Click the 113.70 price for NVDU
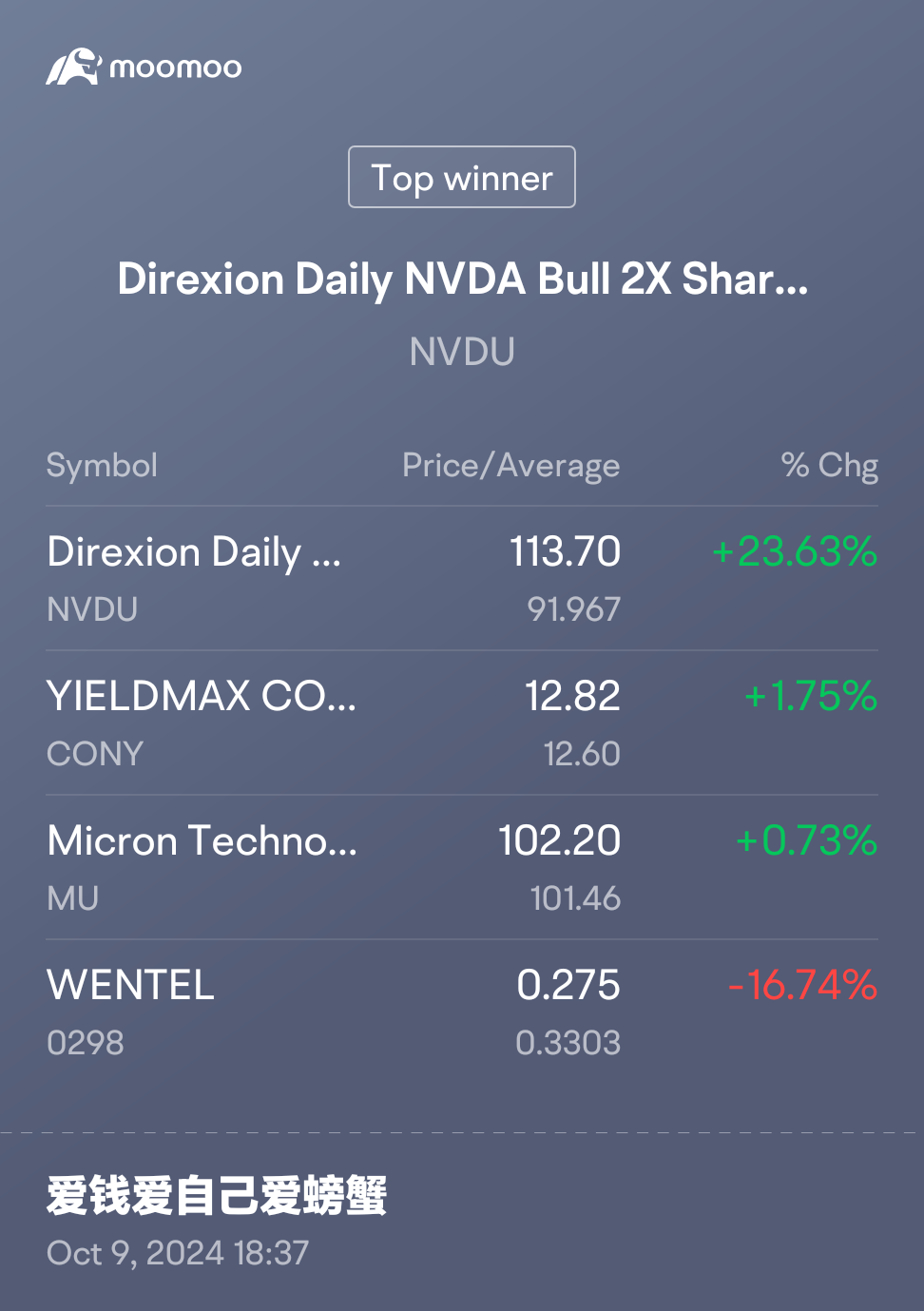The width and height of the screenshot is (924, 1311). (x=565, y=551)
